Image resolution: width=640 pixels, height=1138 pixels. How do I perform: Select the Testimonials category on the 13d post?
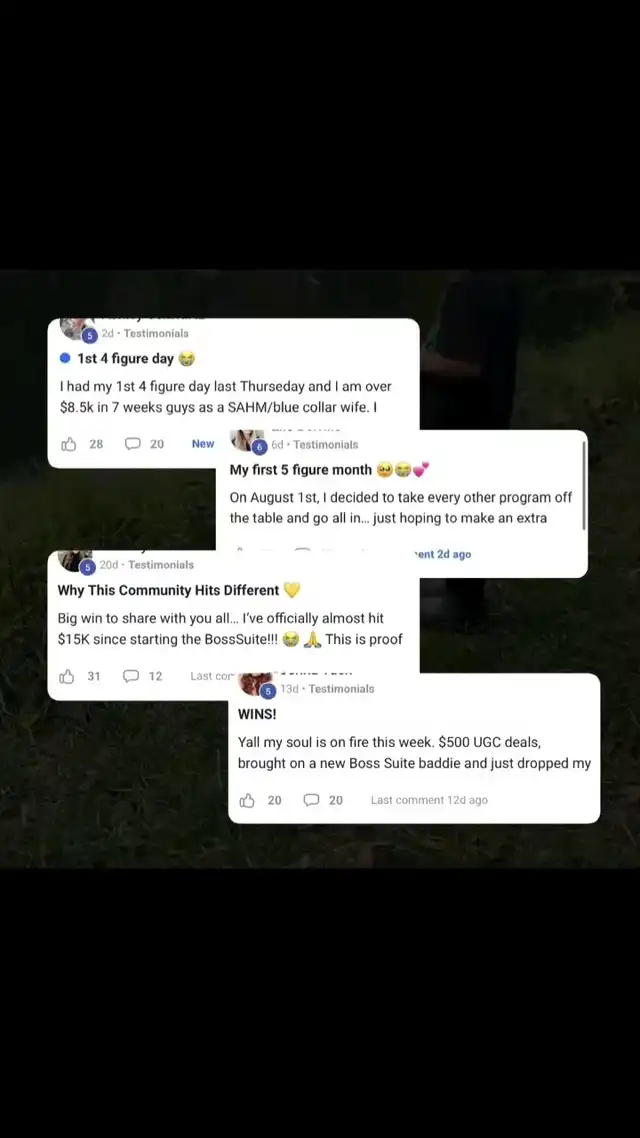[x=341, y=689]
